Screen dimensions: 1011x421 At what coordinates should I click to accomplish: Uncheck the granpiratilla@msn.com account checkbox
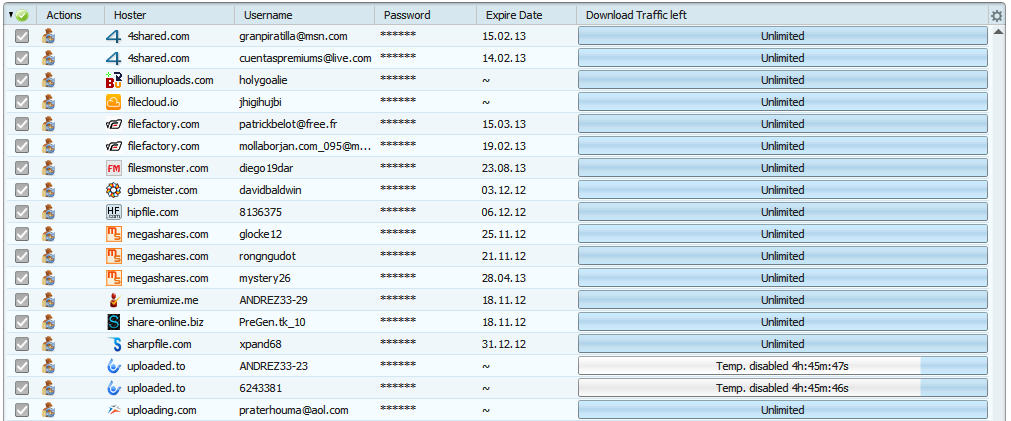[22, 37]
